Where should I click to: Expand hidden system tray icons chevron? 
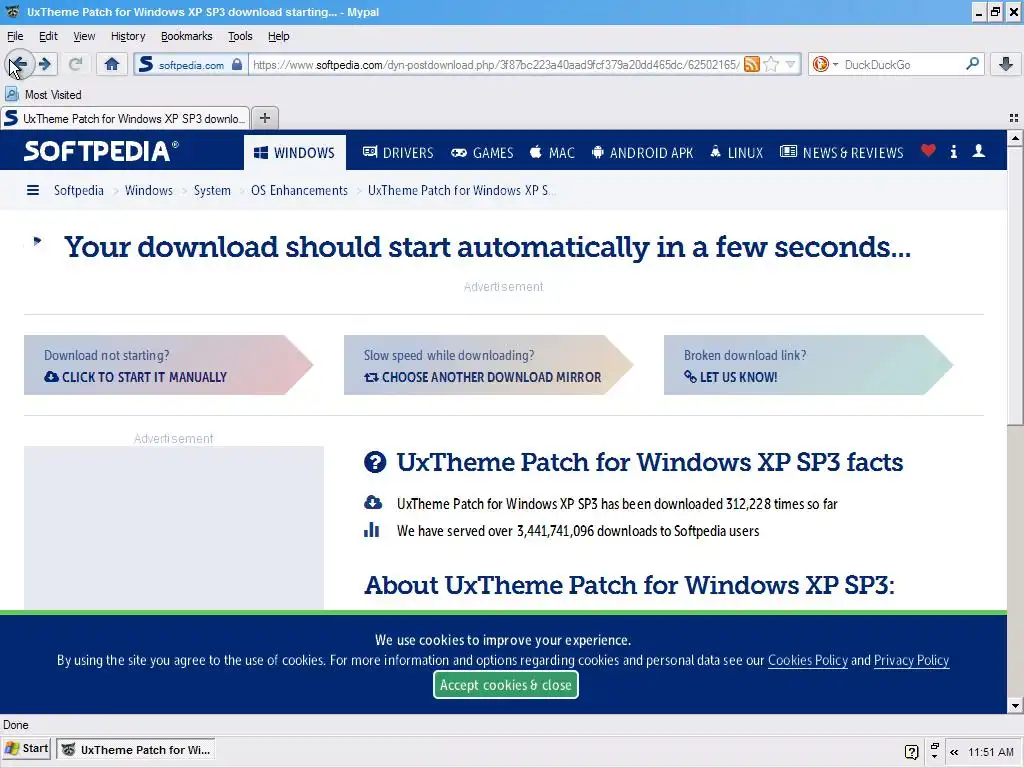(x=954, y=752)
